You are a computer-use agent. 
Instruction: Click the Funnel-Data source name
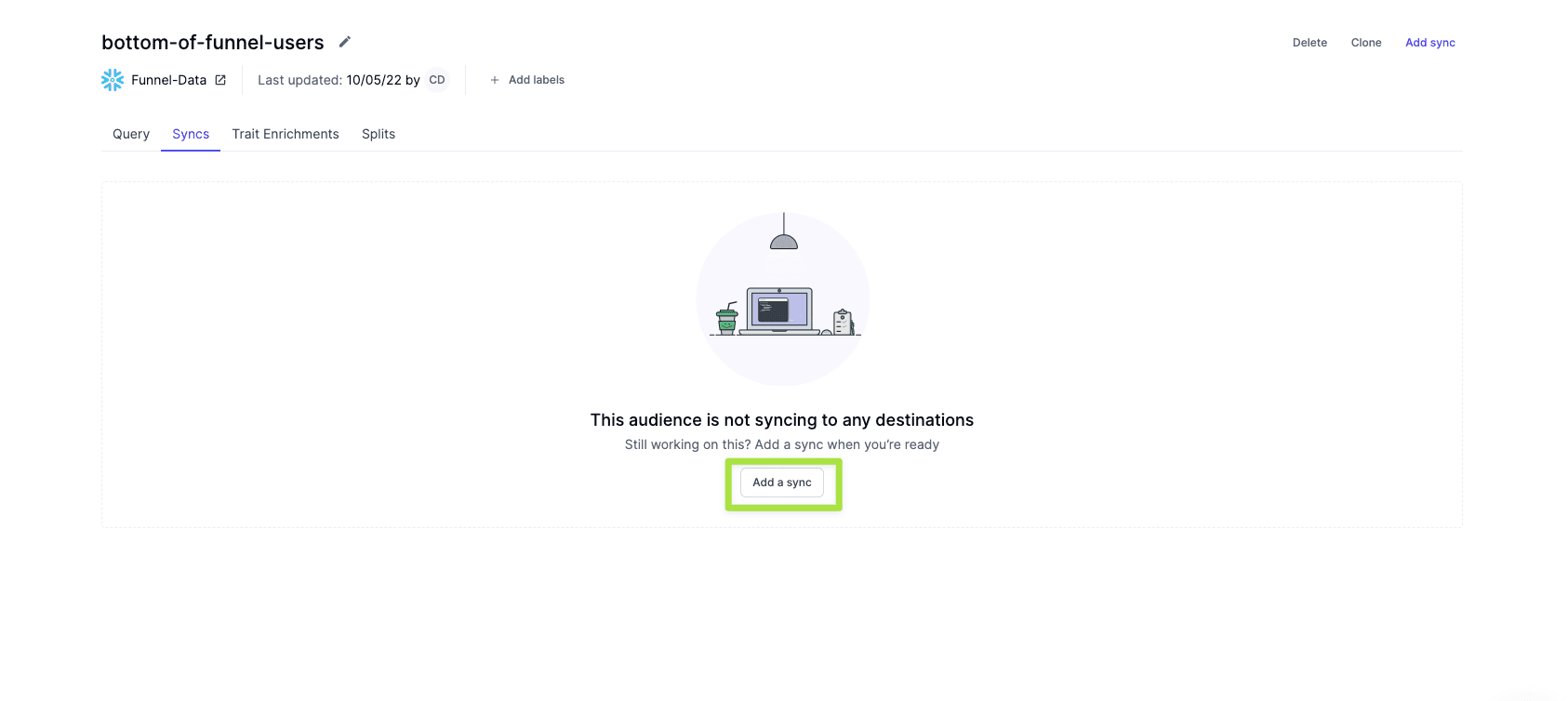pyautogui.click(x=168, y=80)
